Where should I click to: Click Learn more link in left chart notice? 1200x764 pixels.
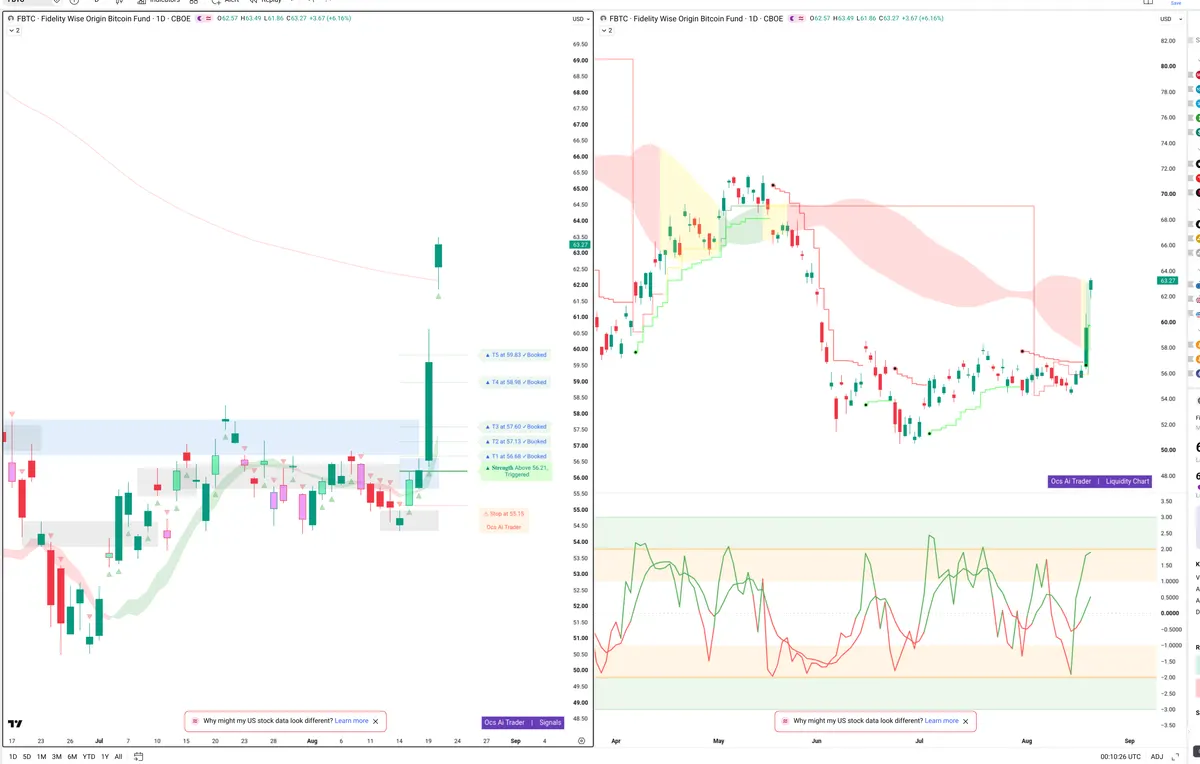pyautogui.click(x=351, y=721)
